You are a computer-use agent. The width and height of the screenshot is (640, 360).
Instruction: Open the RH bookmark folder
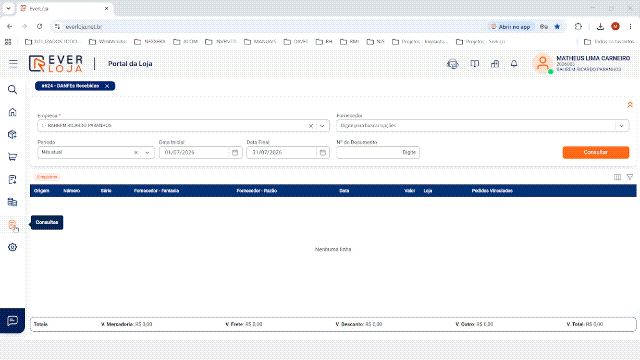(324, 42)
